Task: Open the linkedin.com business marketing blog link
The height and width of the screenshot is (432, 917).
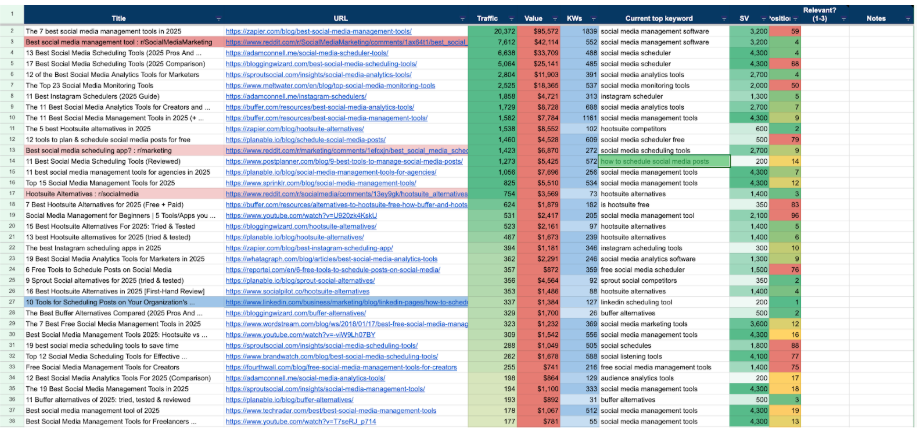Action: (x=346, y=302)
